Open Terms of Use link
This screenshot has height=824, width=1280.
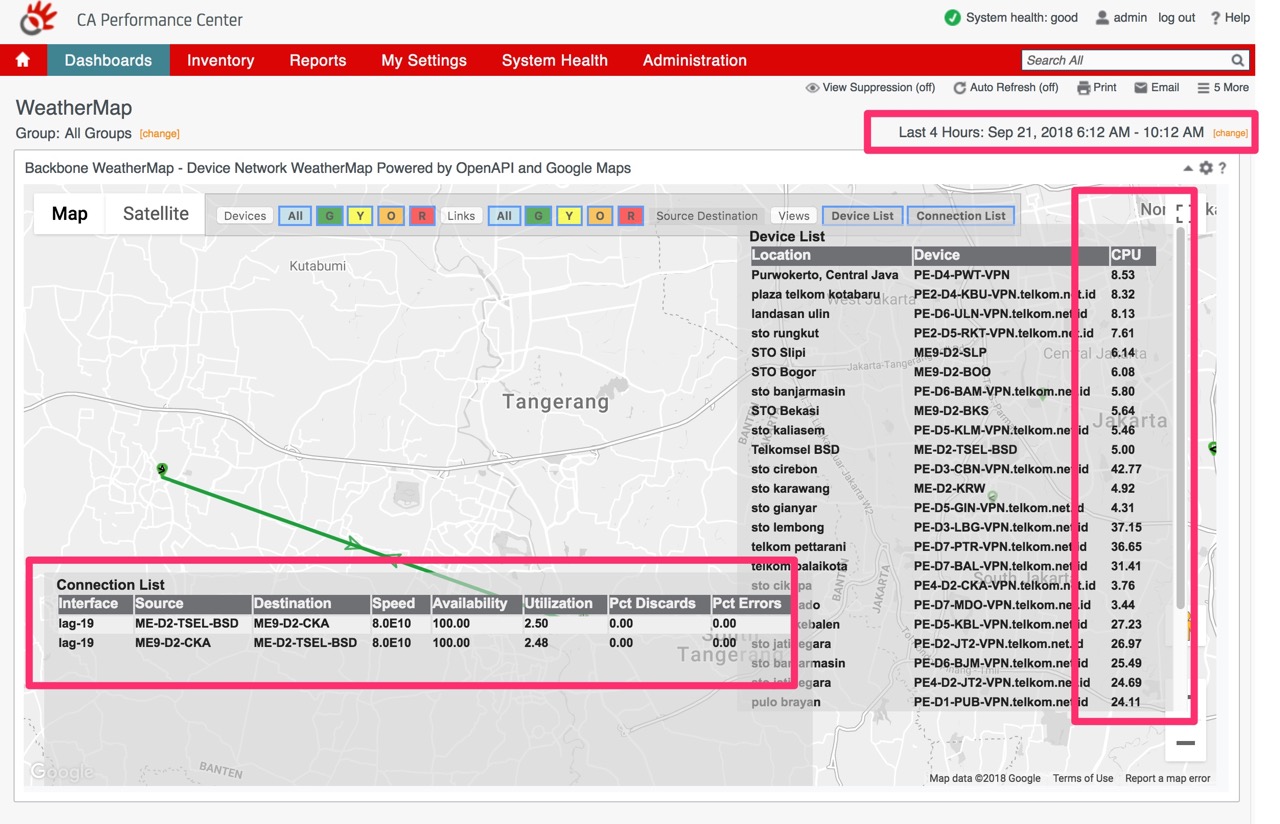pyautogui.click(x=1083, y=778)
